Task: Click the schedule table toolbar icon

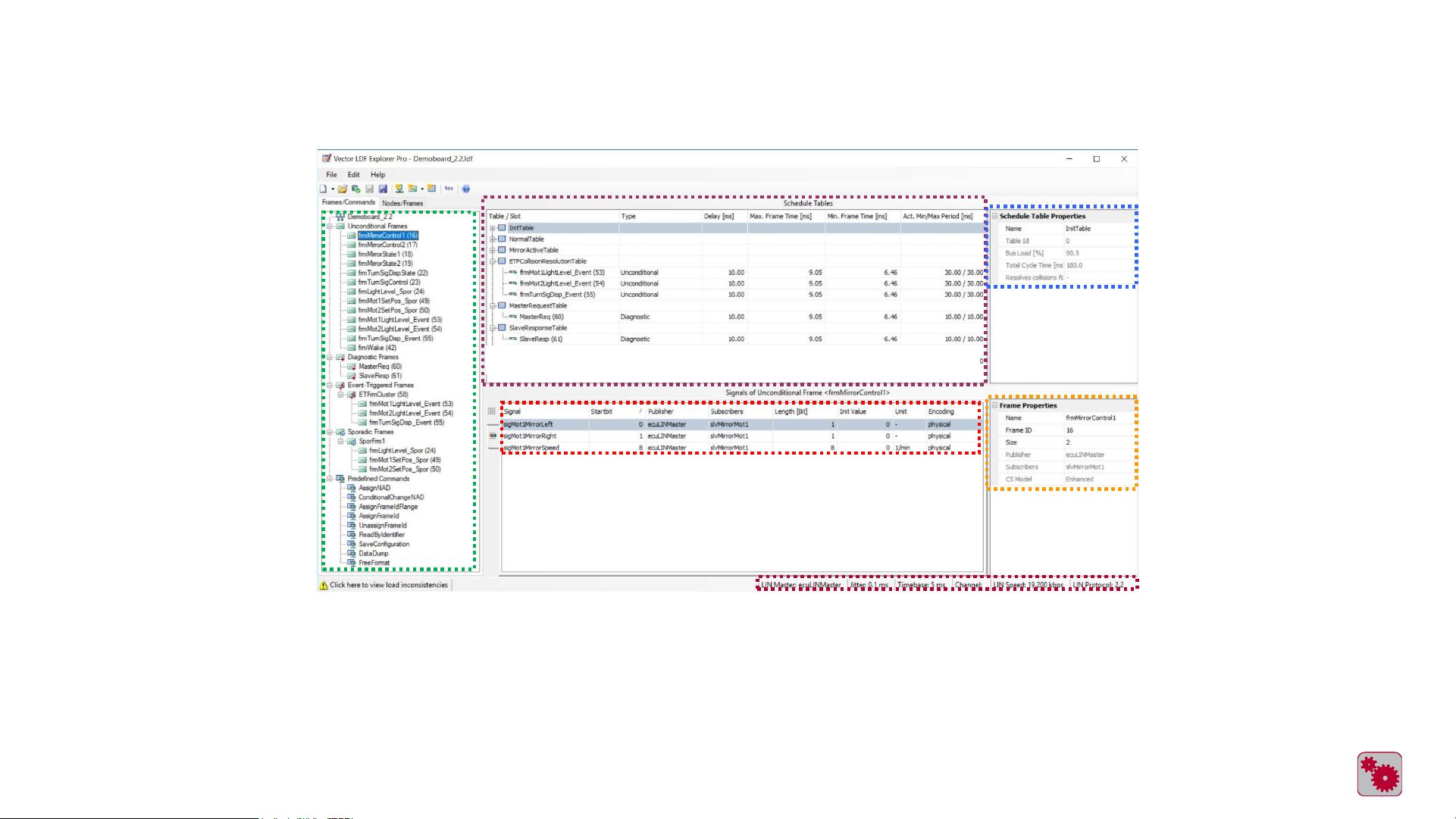Action: (431, 189)
